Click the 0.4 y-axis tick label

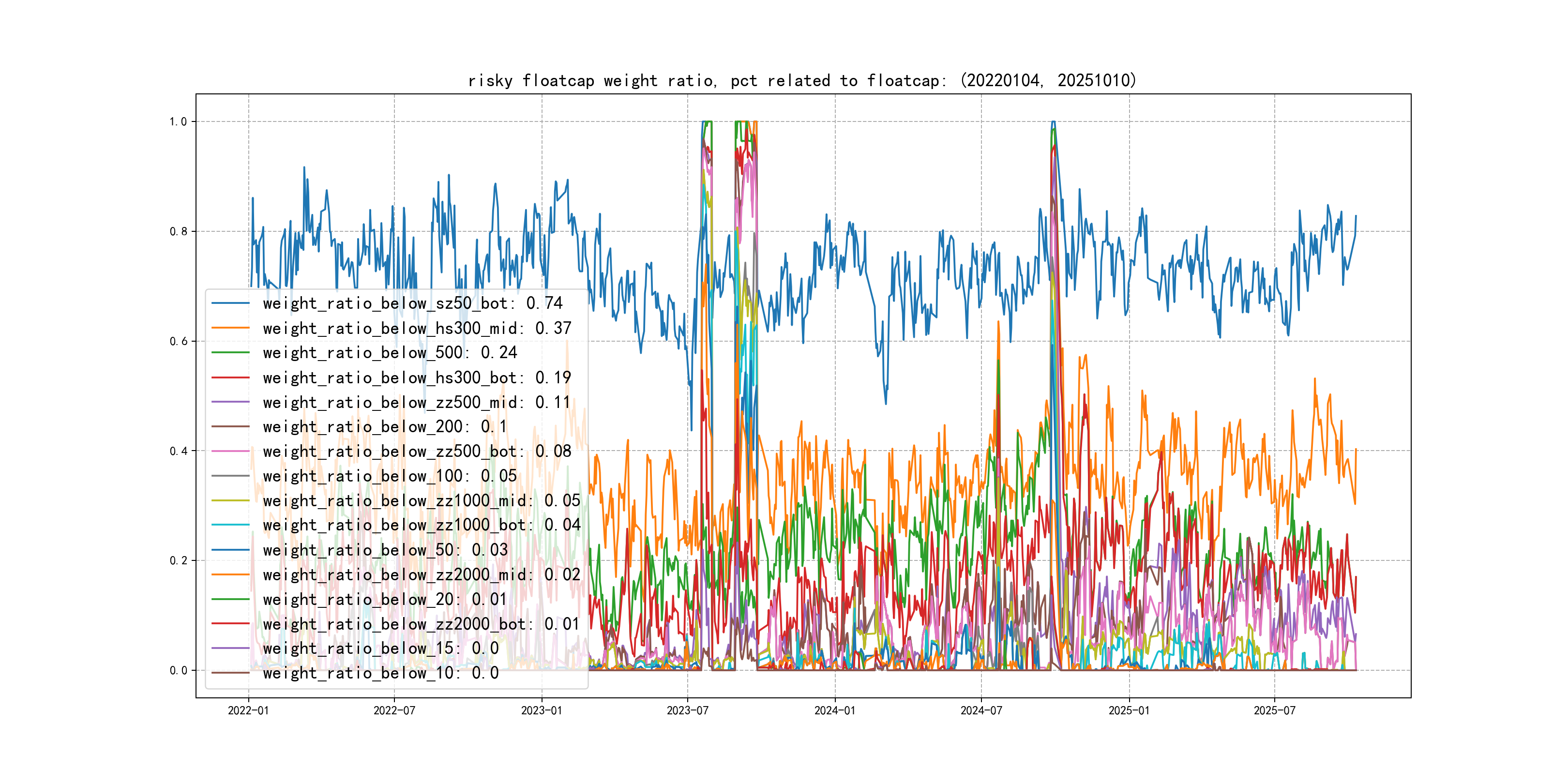(x=179, y=451)
